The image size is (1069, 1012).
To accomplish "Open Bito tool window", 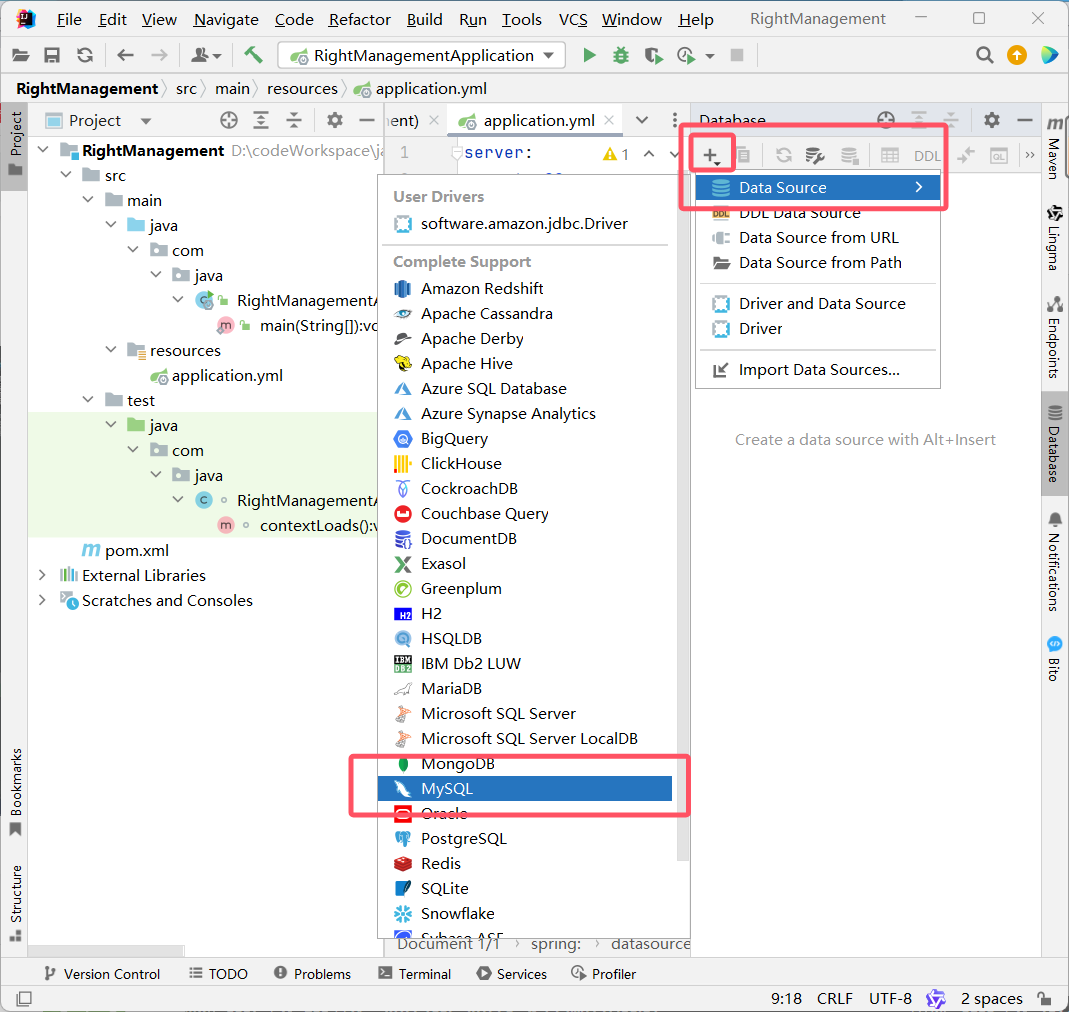I will 1055,658.
